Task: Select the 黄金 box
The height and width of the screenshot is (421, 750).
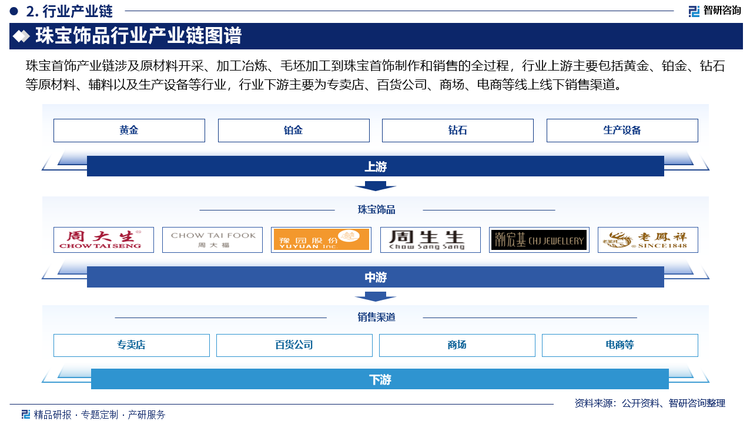Action: pyautogui.click(x=129, y=130)
